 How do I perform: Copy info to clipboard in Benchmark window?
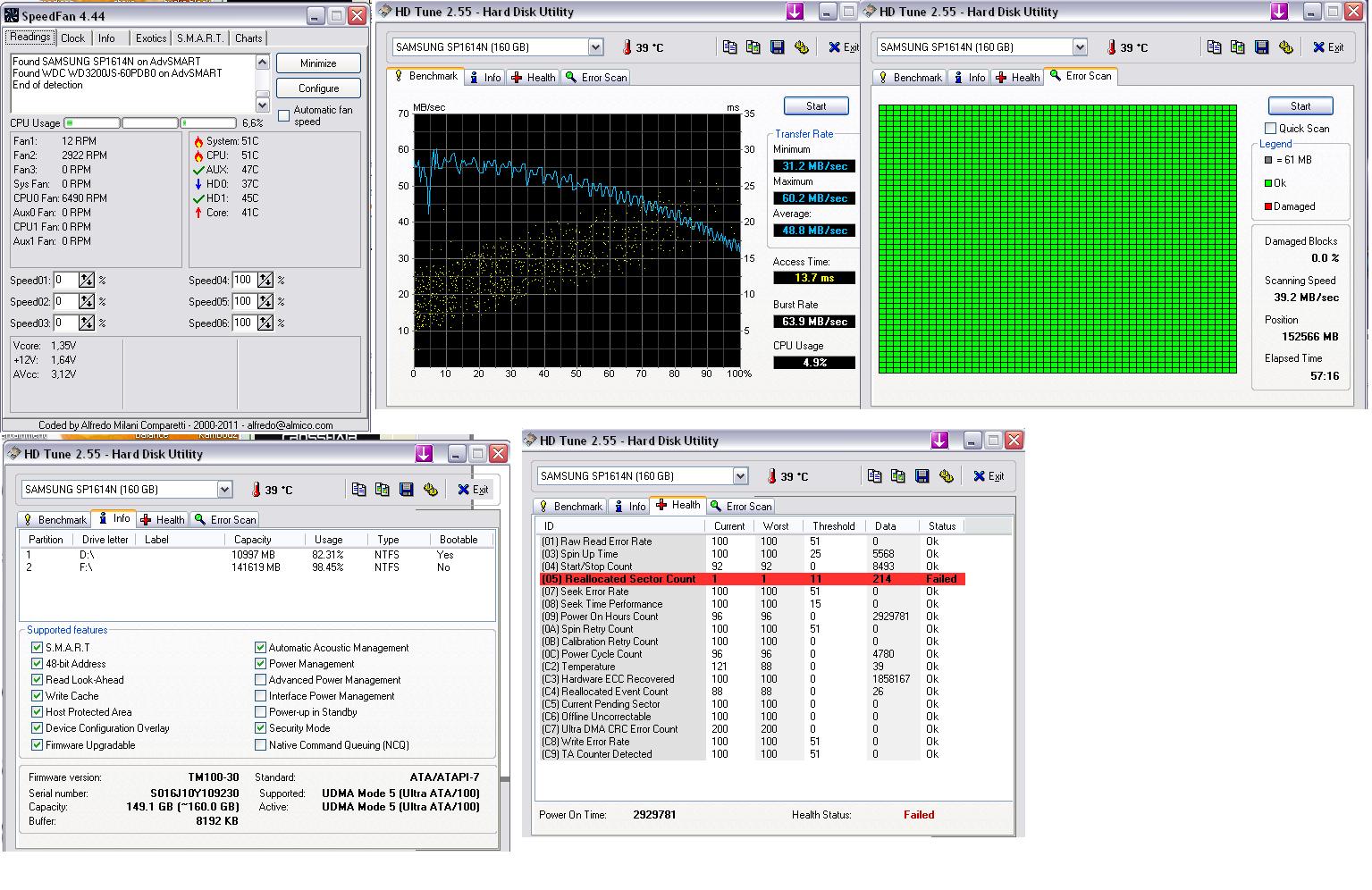click(729, 47)
